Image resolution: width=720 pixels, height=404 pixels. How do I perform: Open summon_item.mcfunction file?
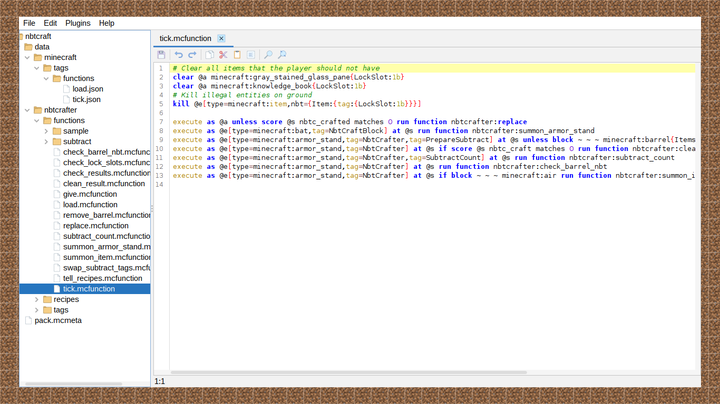[x=107, y=258]
